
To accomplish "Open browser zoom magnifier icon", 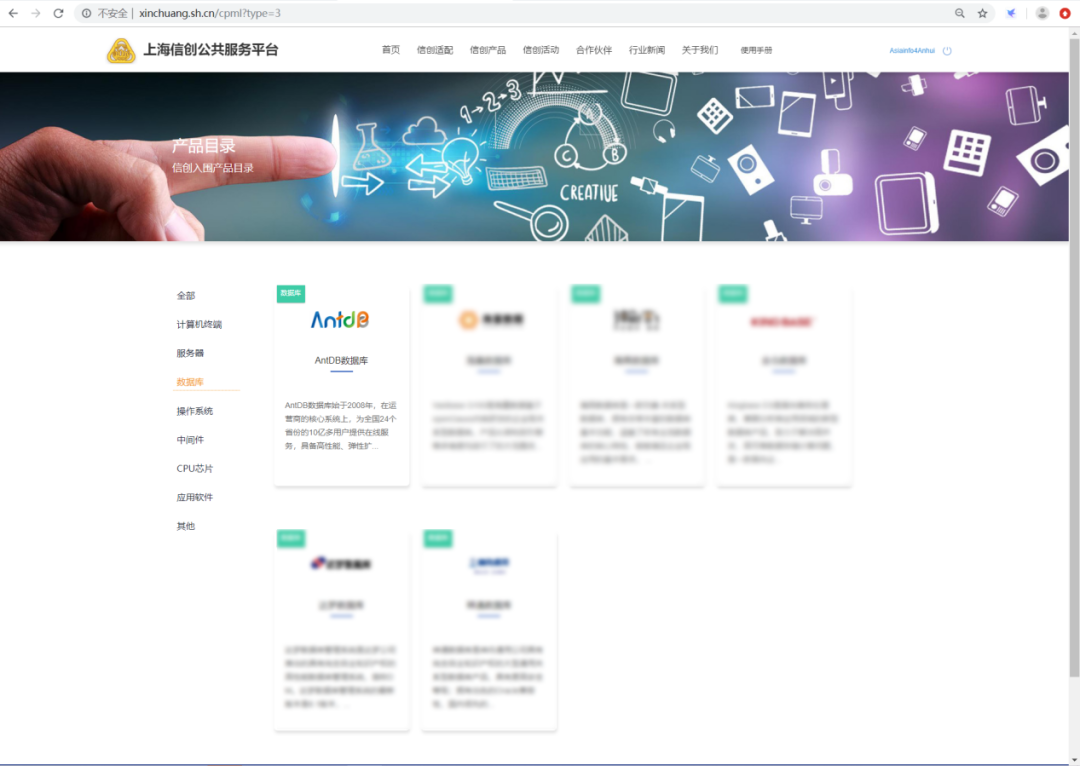I will (959, 13).
